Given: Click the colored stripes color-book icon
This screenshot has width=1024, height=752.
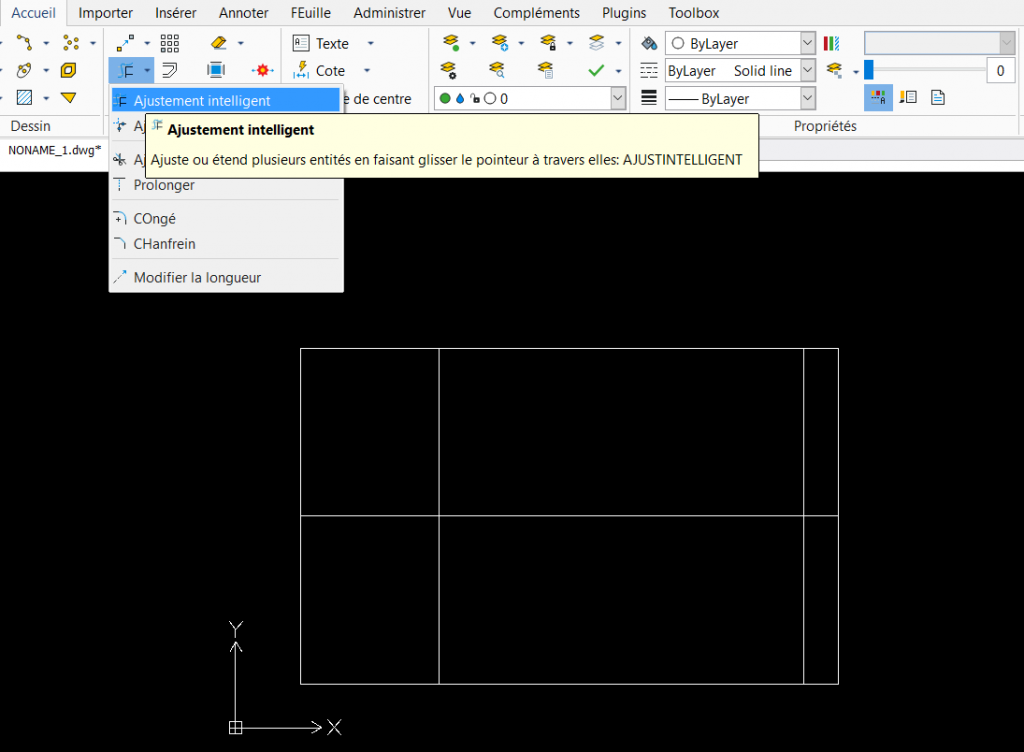Looking at the screenshot, I should 831,44.
